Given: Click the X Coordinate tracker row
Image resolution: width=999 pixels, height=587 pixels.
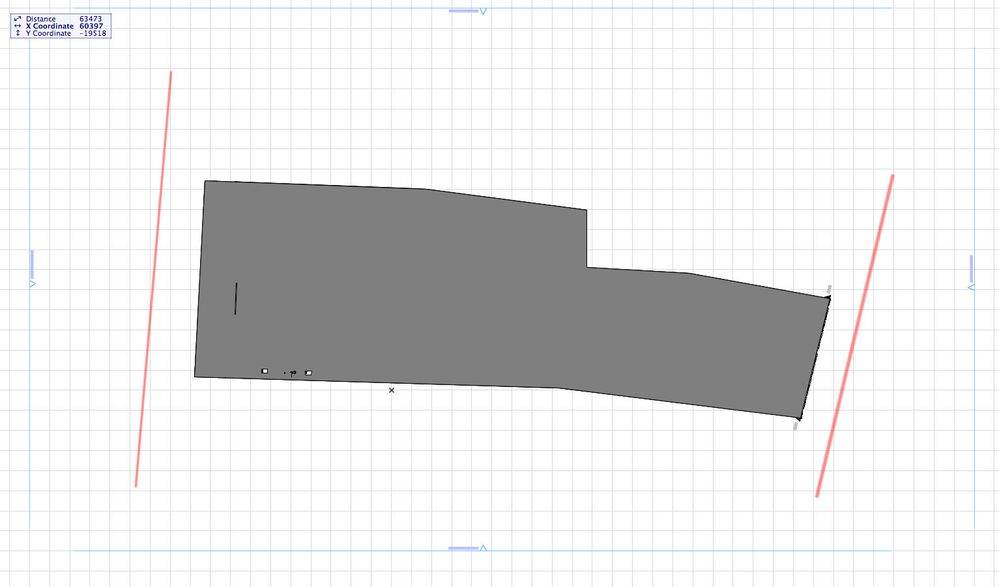Looking at the screenshot, I should point(61,26).
